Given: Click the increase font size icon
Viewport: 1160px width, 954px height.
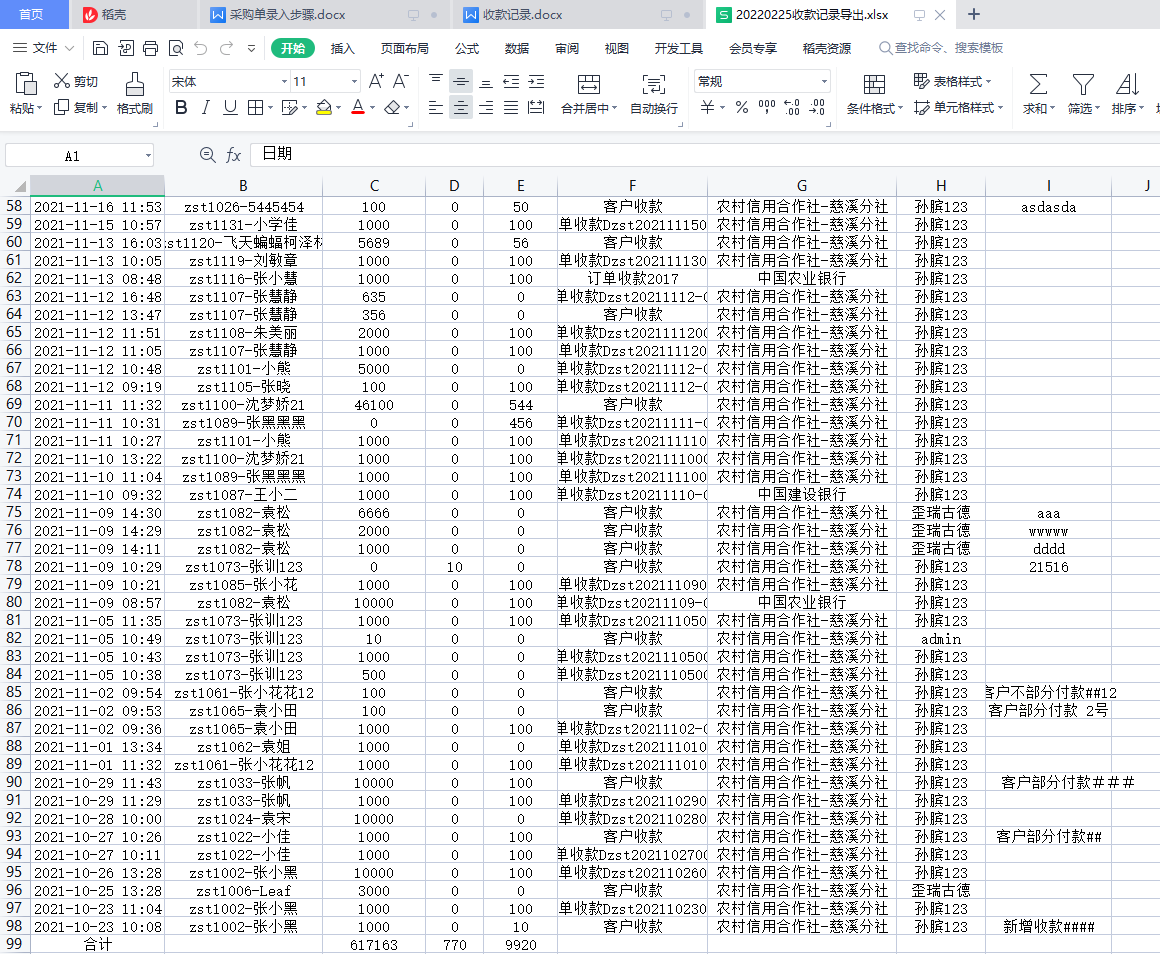Looking at the screenshot, I should point(376,81).
